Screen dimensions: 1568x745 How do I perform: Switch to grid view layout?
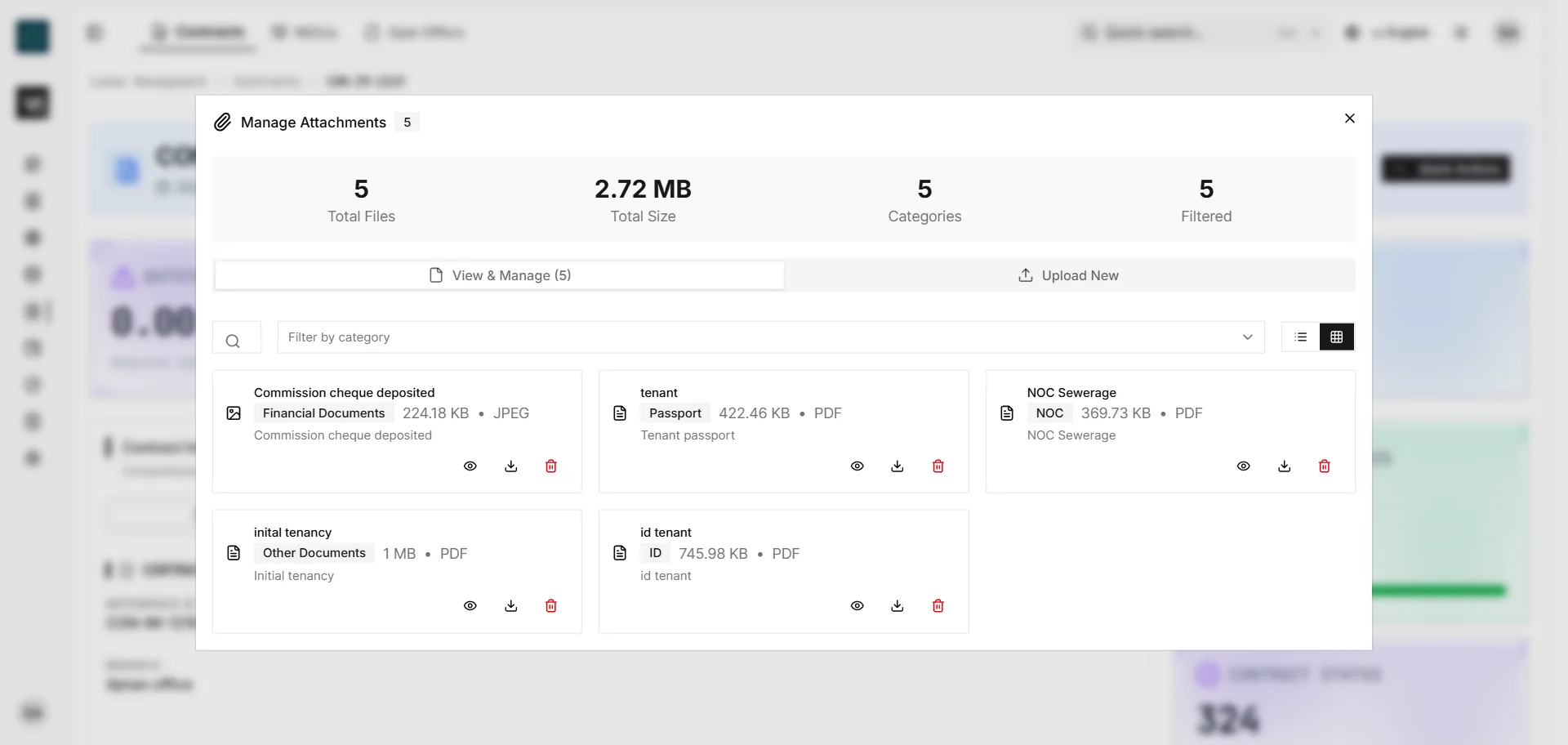(1337, 337)
